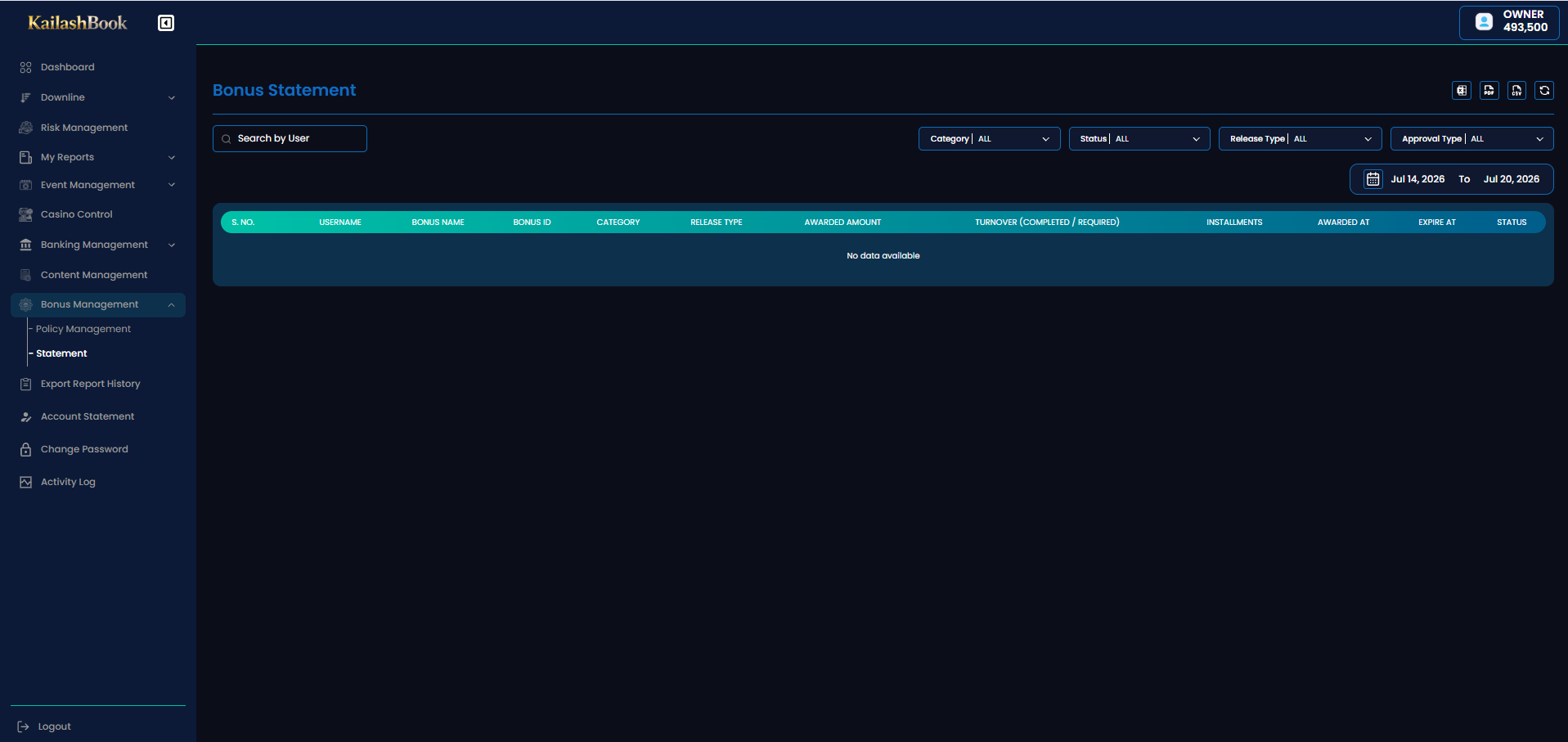Open the calendar date picker icon
The height and width of the screenshot is (742, 1568).
[1373, 179]
